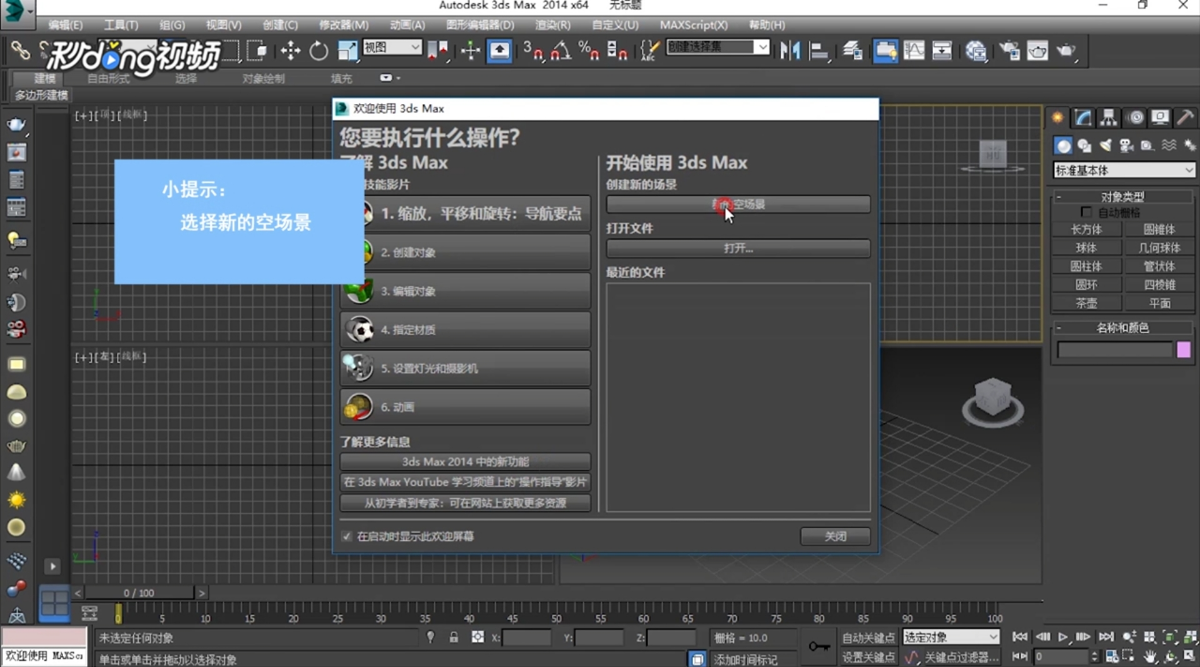This screenshot has width=1200, height=667.
Task: Click the Select and Rotate tool
Action: point(318,50)
